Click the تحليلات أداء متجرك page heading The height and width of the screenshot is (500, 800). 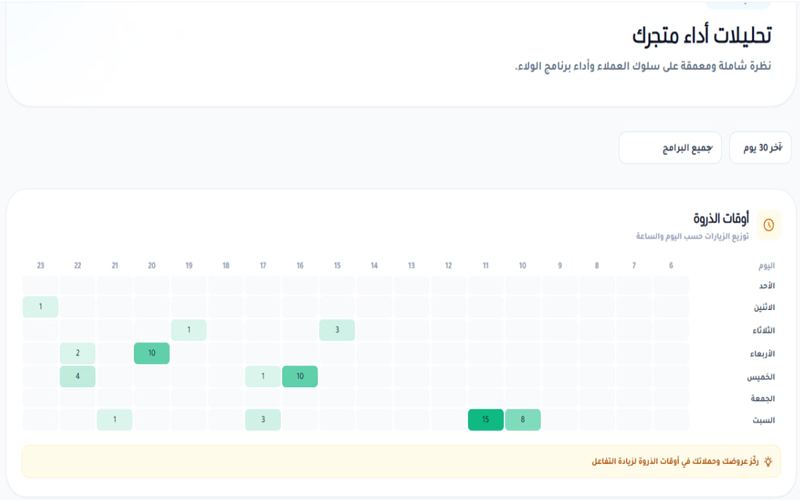[x=702, y=36]
